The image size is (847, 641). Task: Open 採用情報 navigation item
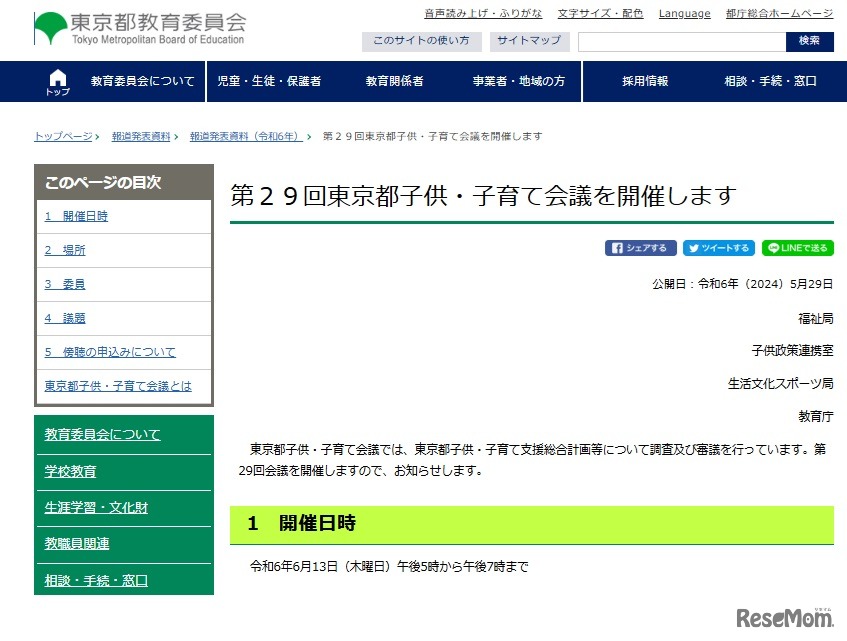click(x=645, y=82)
